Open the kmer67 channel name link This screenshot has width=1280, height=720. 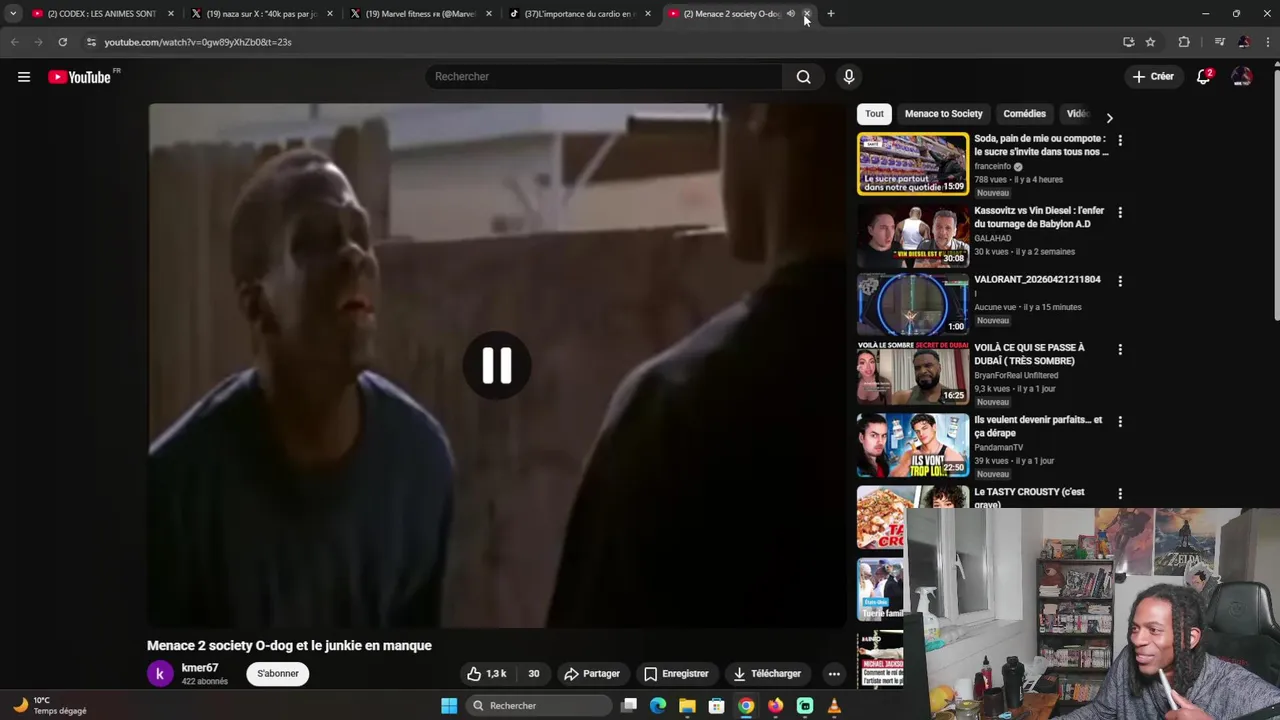(200, 668)
